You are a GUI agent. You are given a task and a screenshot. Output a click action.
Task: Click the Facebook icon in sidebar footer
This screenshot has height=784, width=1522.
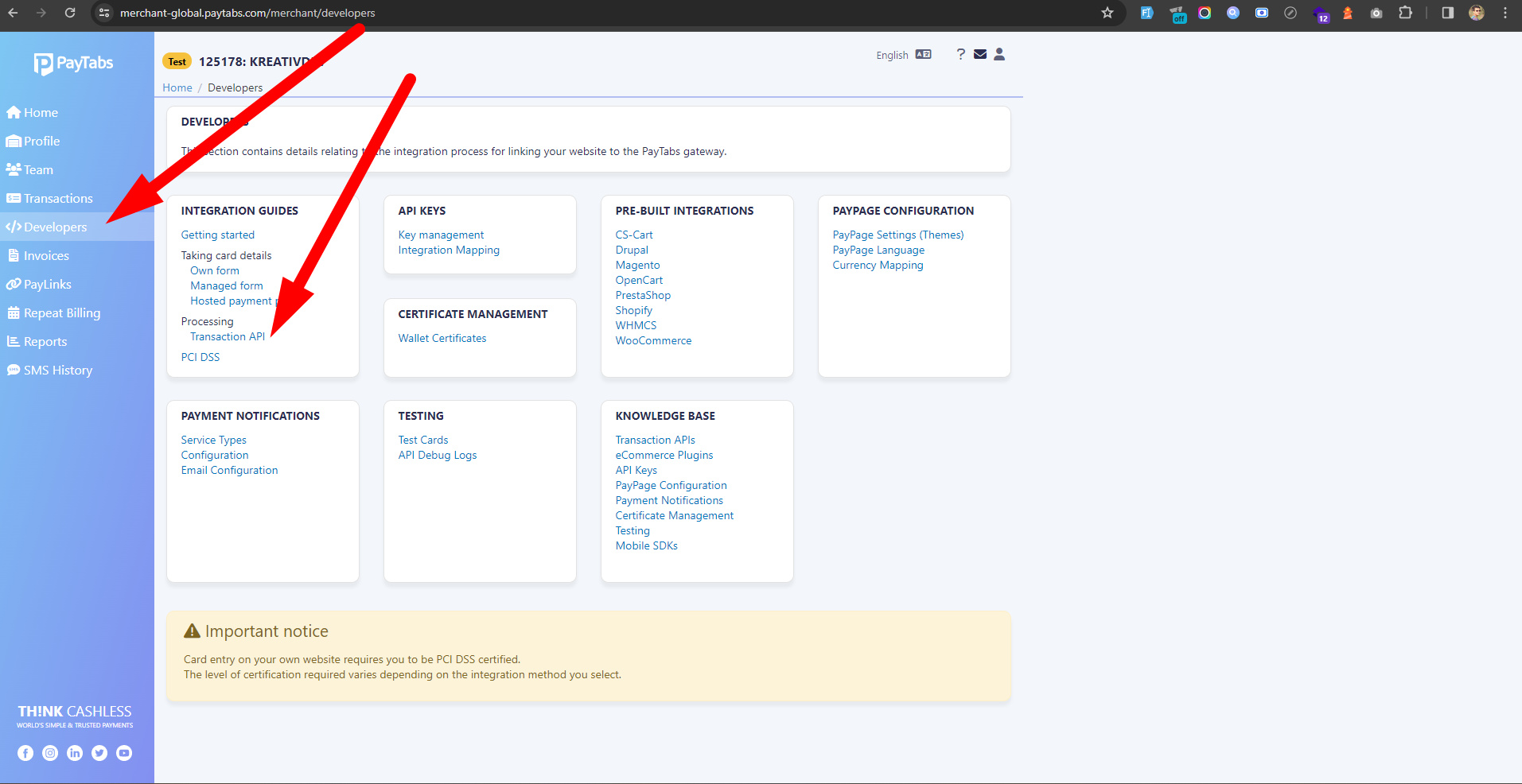coord(25,753)
